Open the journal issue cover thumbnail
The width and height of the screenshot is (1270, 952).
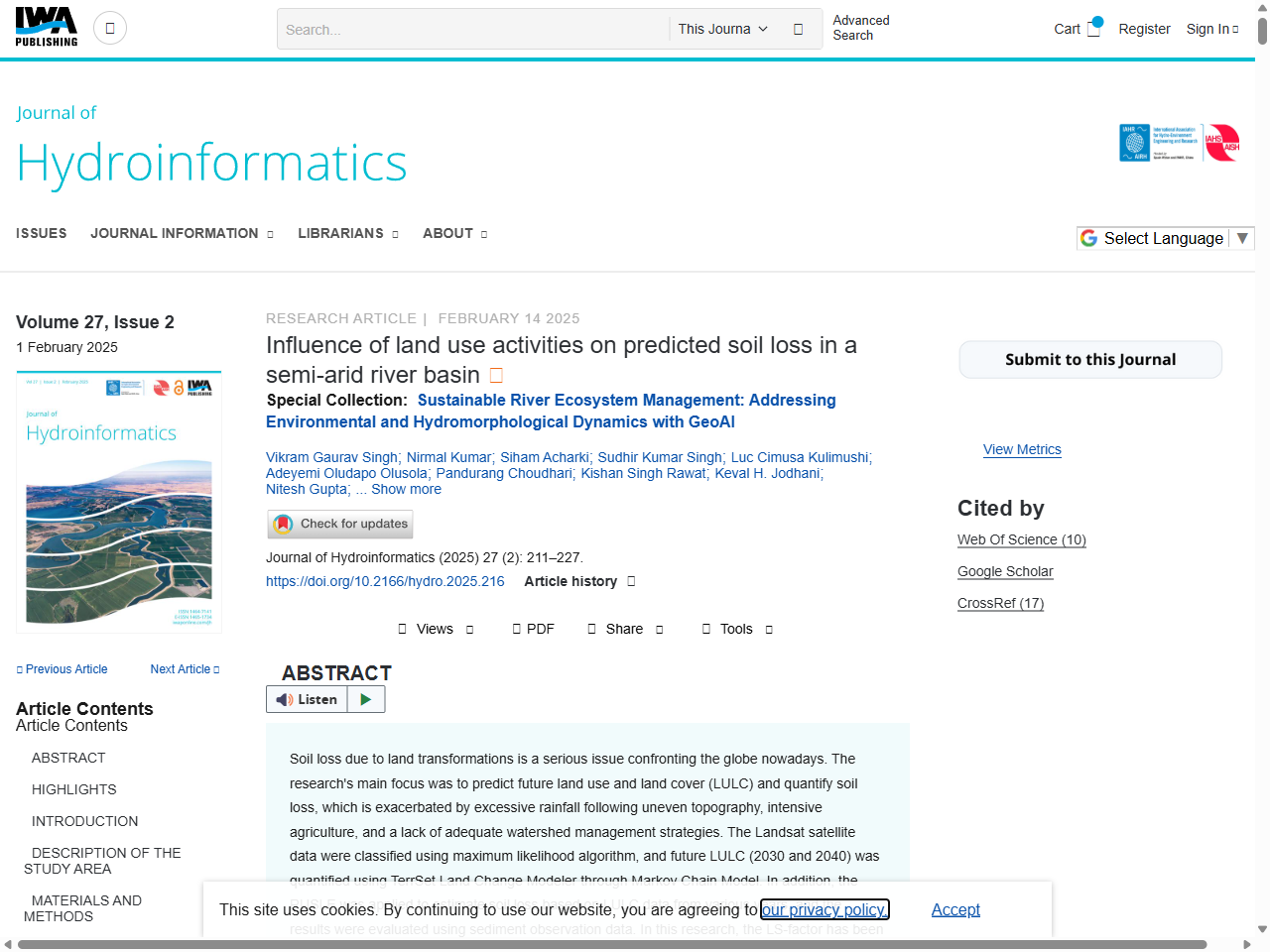119,502
